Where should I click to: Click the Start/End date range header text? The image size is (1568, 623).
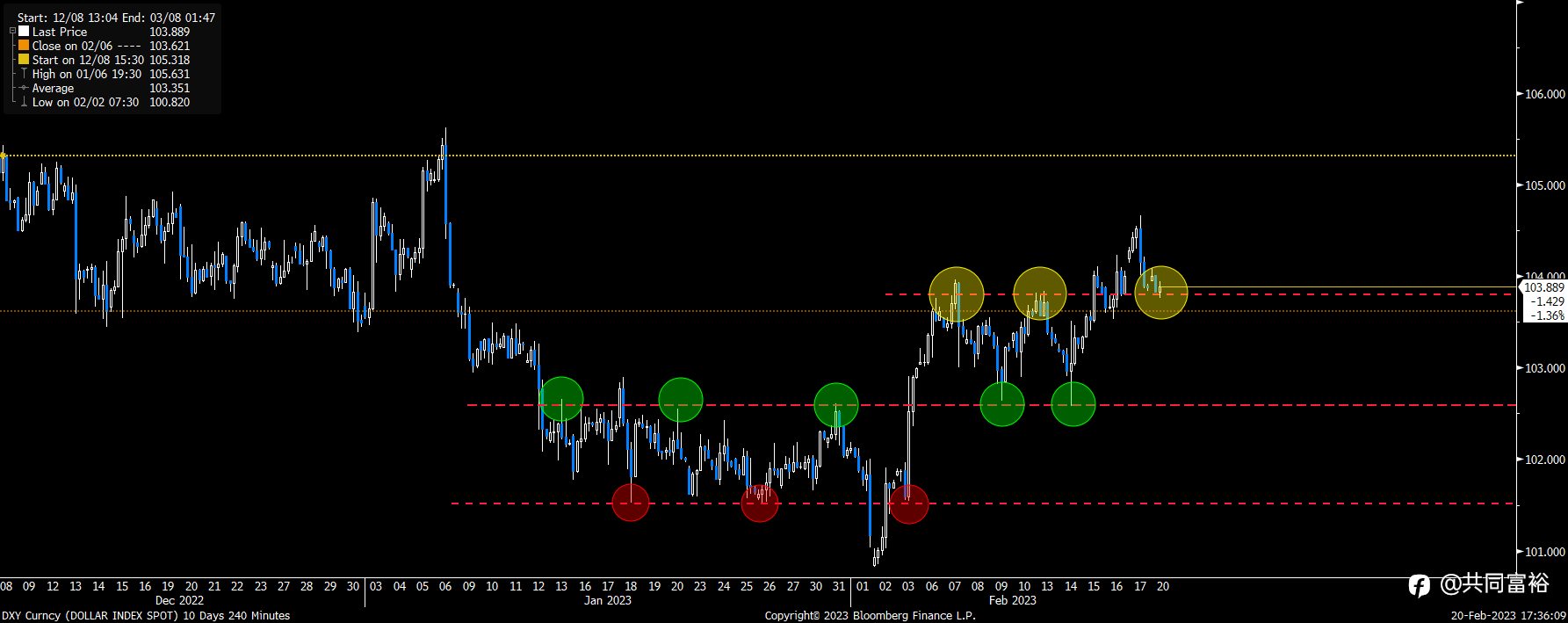tap(116, 18)
